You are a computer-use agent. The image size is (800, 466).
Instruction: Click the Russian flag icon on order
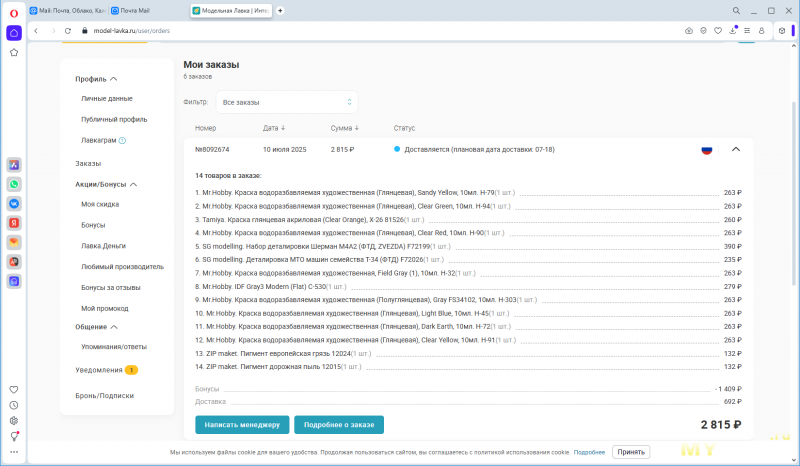coord(707,150)
